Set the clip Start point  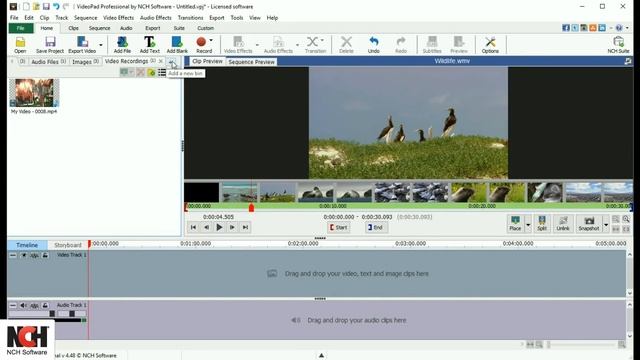pyautogui.click(x=338, y=227)
